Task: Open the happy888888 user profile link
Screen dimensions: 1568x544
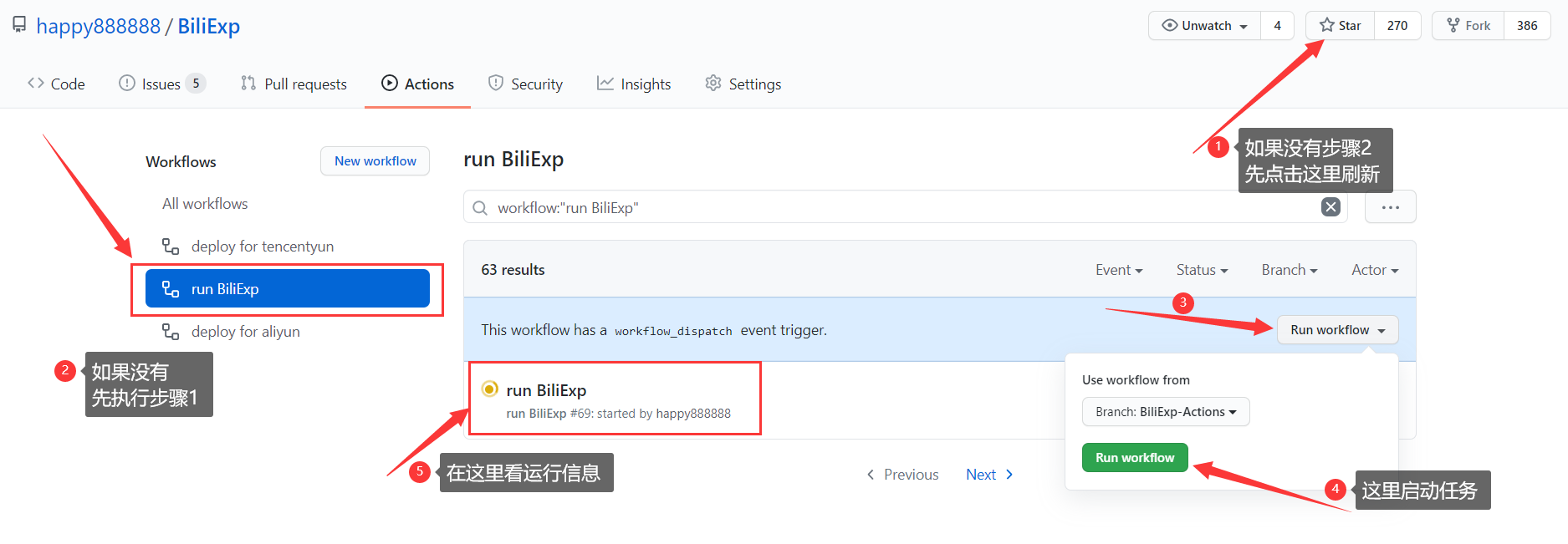Action: [98, 26]
